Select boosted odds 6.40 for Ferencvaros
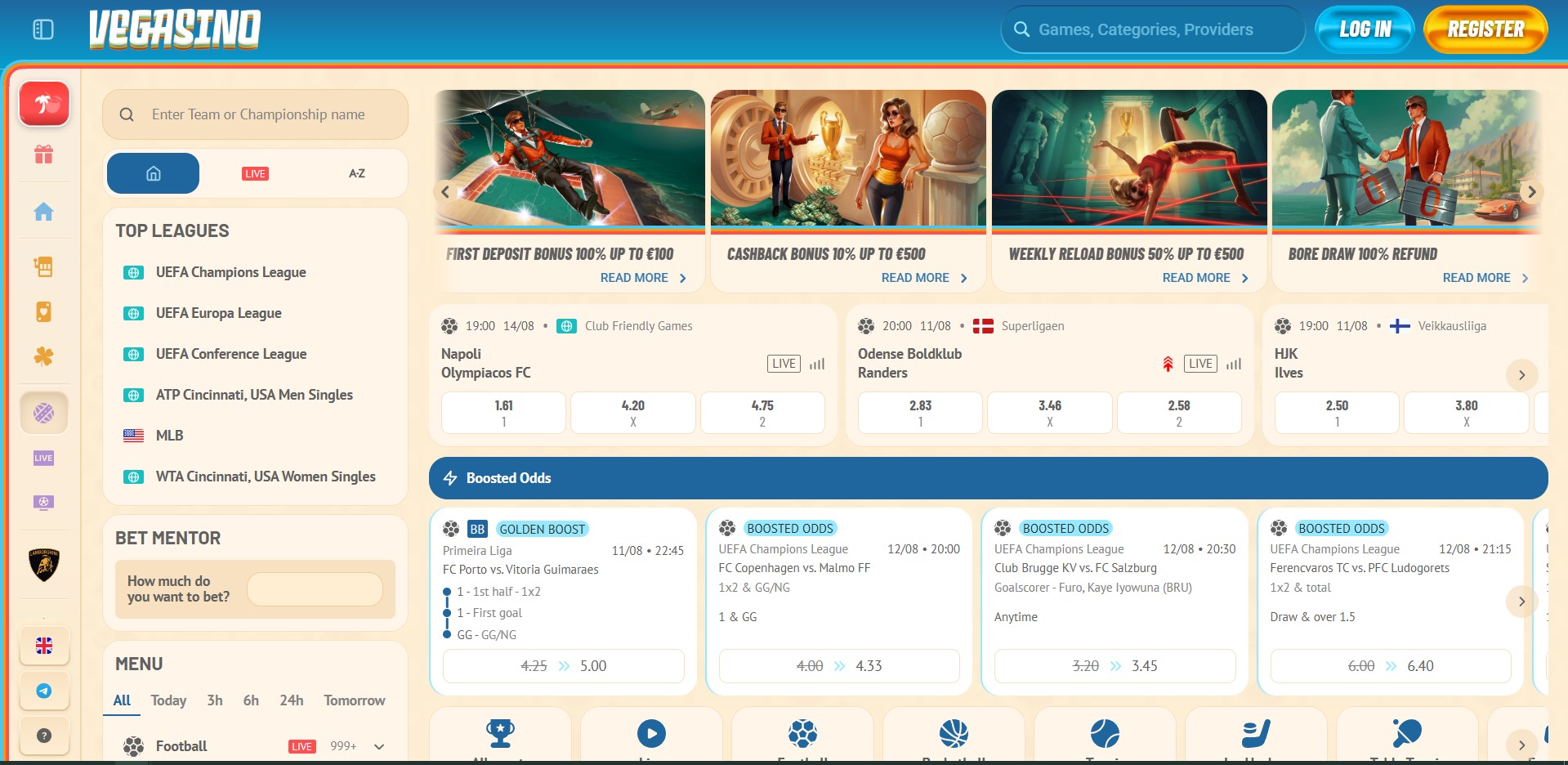 (x=1391, y=666)
